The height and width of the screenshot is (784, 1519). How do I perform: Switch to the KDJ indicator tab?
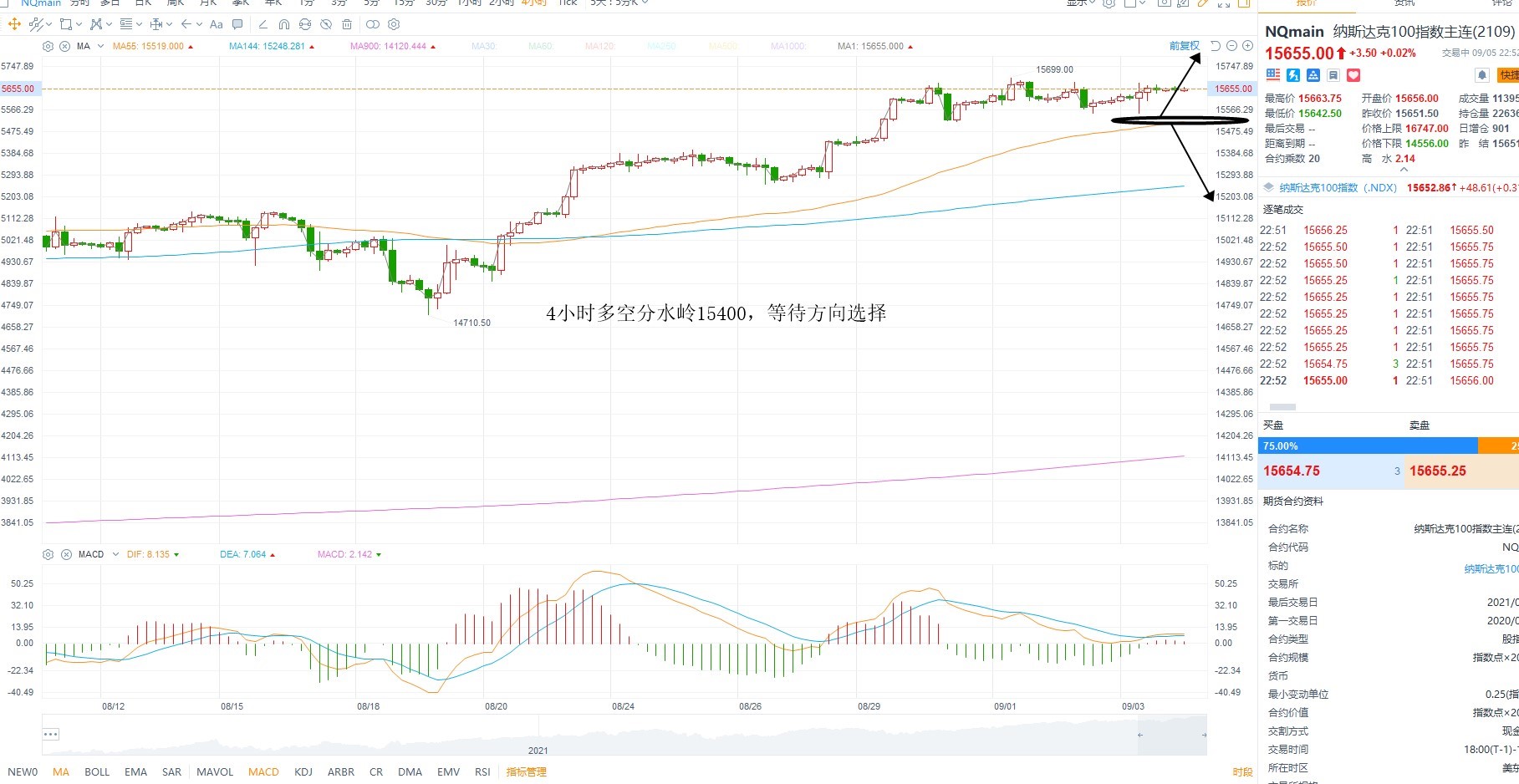[303, 771]
